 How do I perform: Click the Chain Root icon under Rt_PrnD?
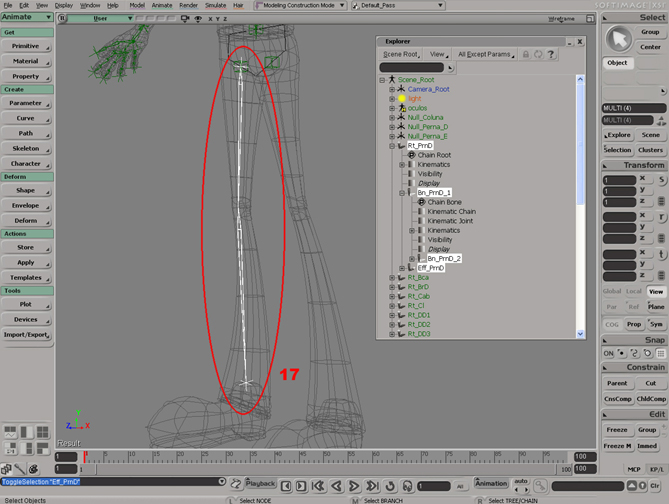tap(411, 155)
